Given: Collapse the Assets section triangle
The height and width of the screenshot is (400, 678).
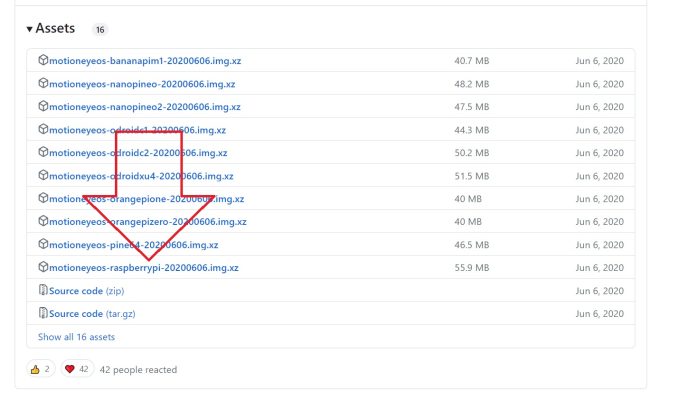Looking at the screenshot, I should pyautogui.click(x=29, y=29).
